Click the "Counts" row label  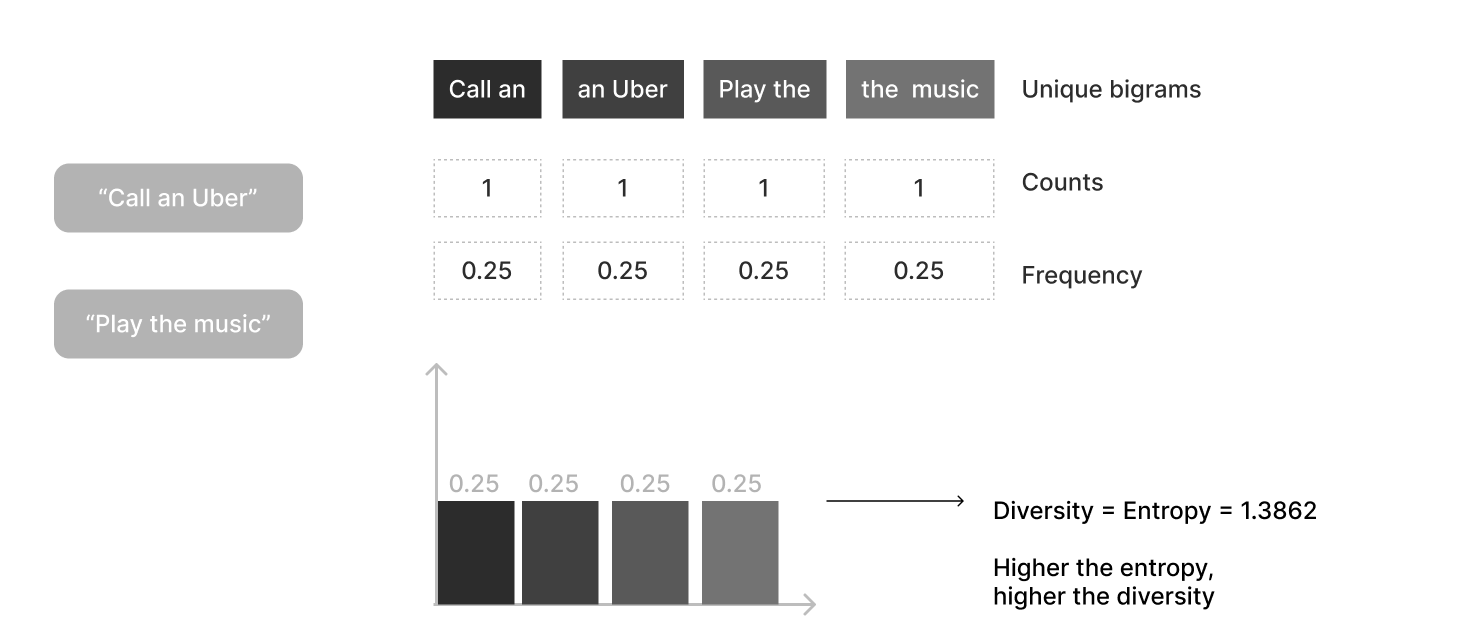pyautogui.click(x=1062, y=182)
